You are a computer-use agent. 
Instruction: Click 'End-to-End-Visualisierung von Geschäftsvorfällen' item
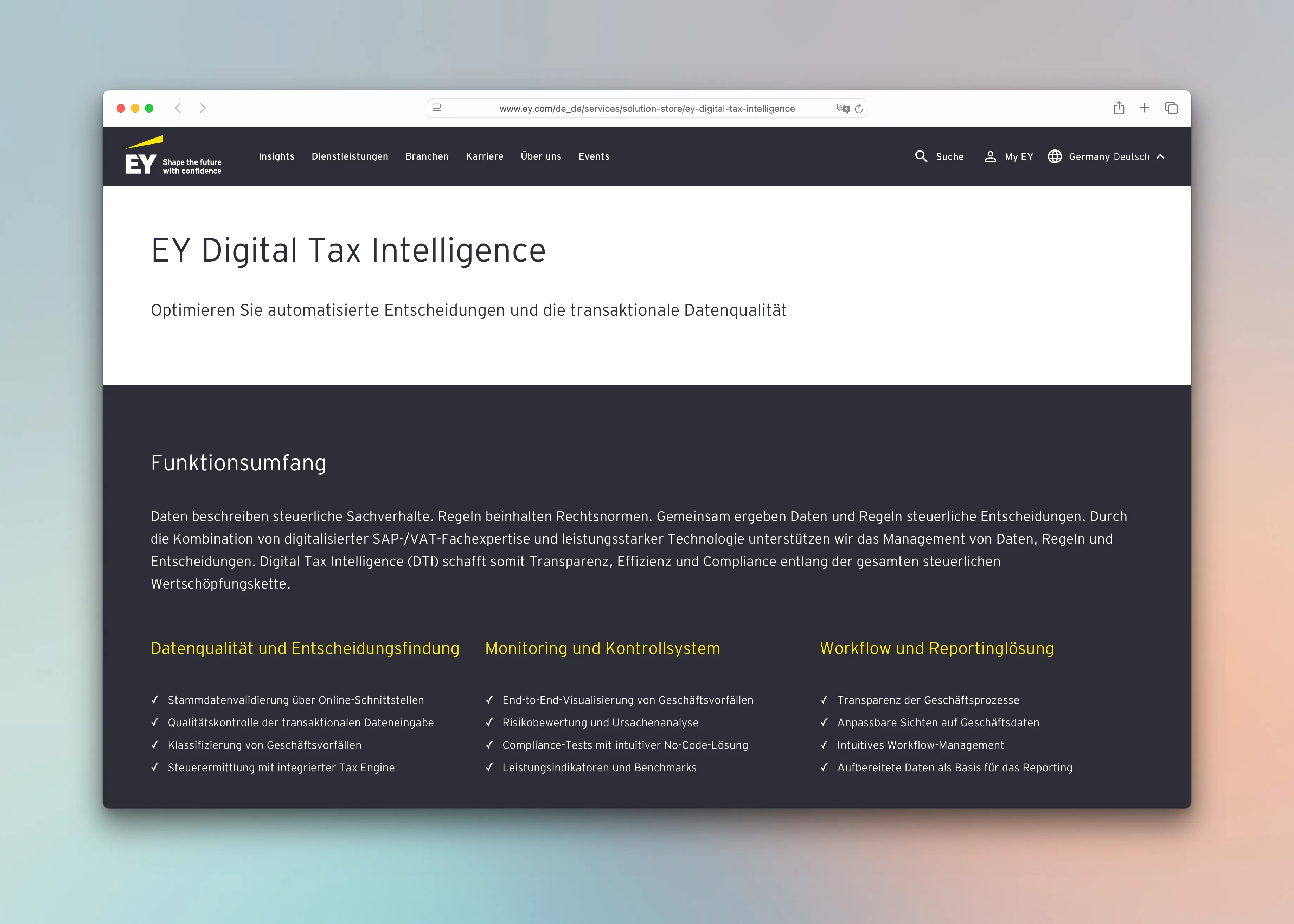628,700
